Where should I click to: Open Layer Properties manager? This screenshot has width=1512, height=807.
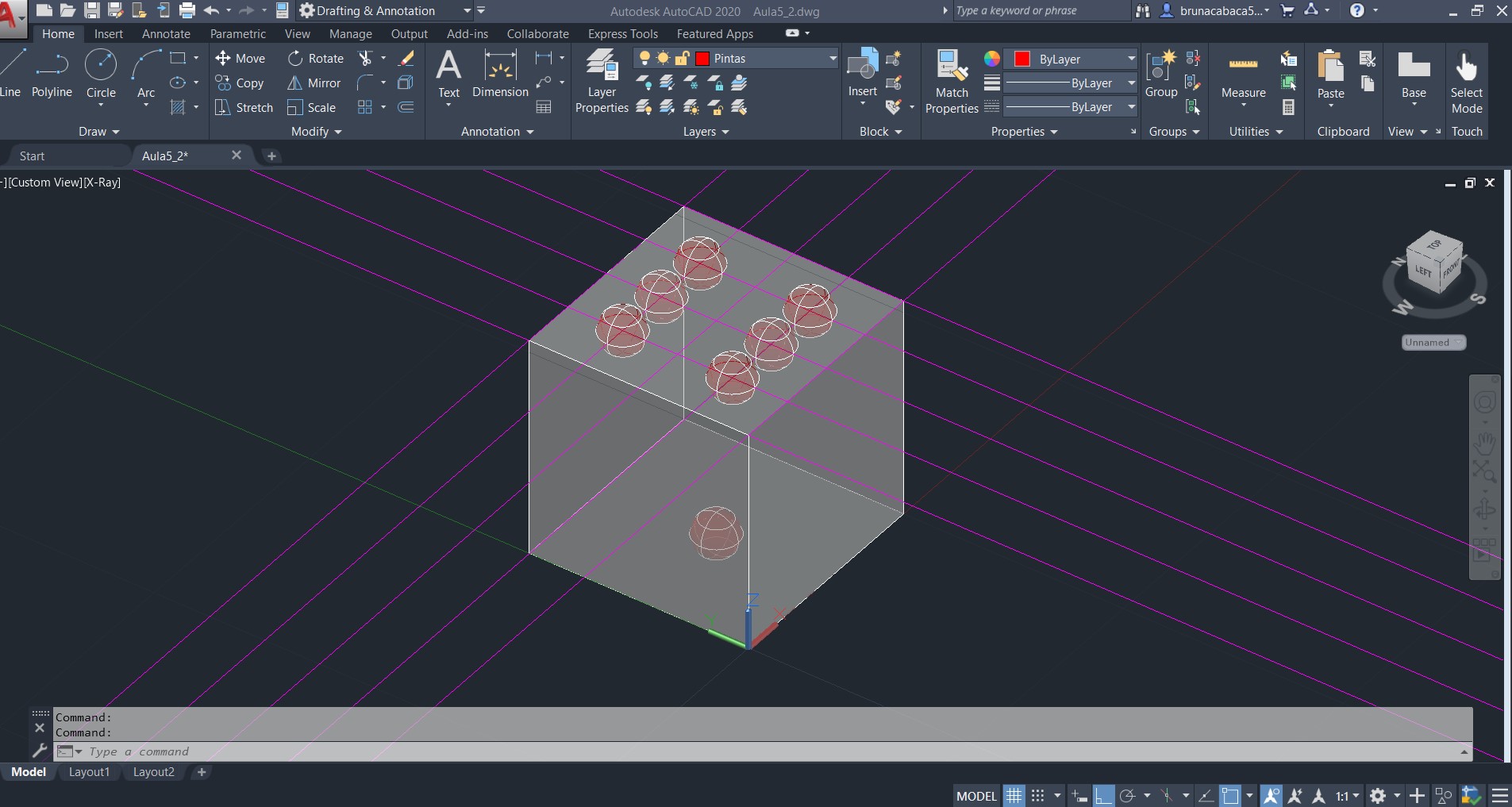pos(602,81)
